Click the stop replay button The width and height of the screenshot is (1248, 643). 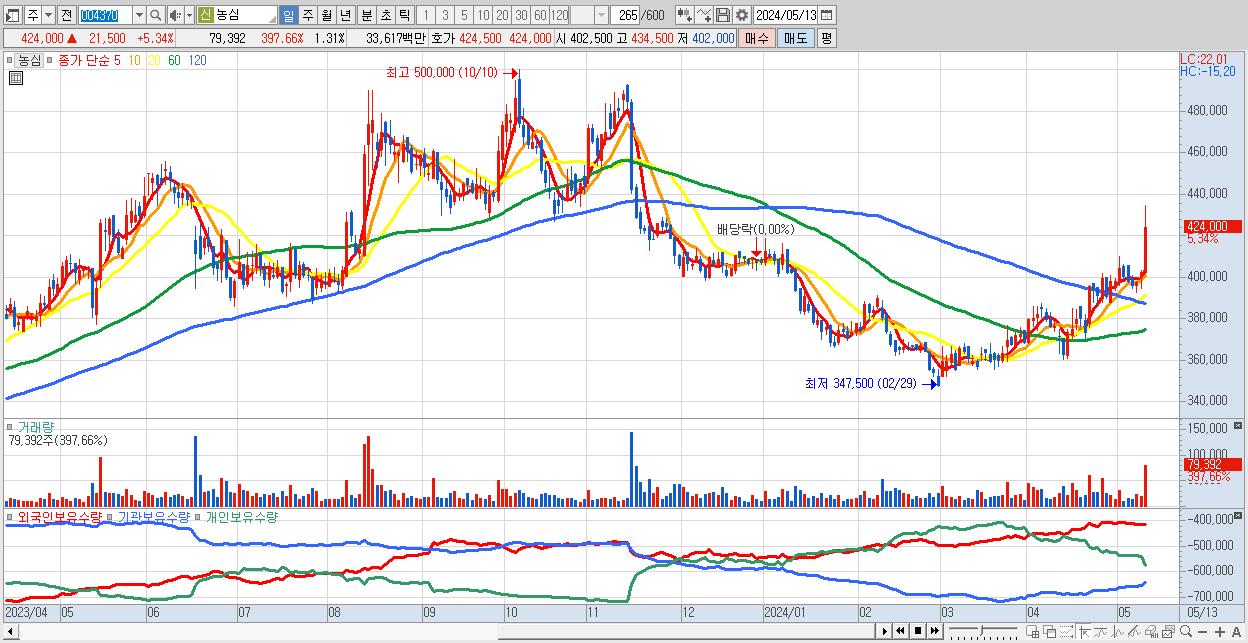pos(917,631)
